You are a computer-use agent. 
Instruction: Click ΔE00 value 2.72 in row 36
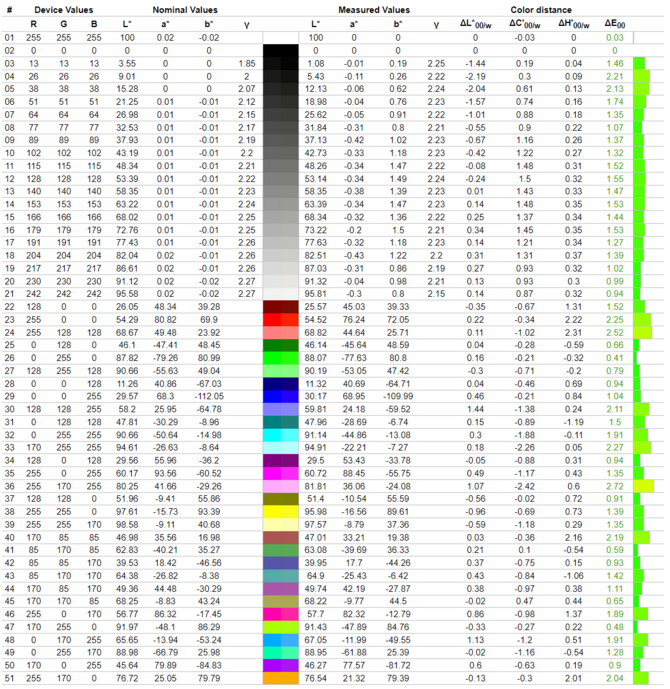click(615, 486)
